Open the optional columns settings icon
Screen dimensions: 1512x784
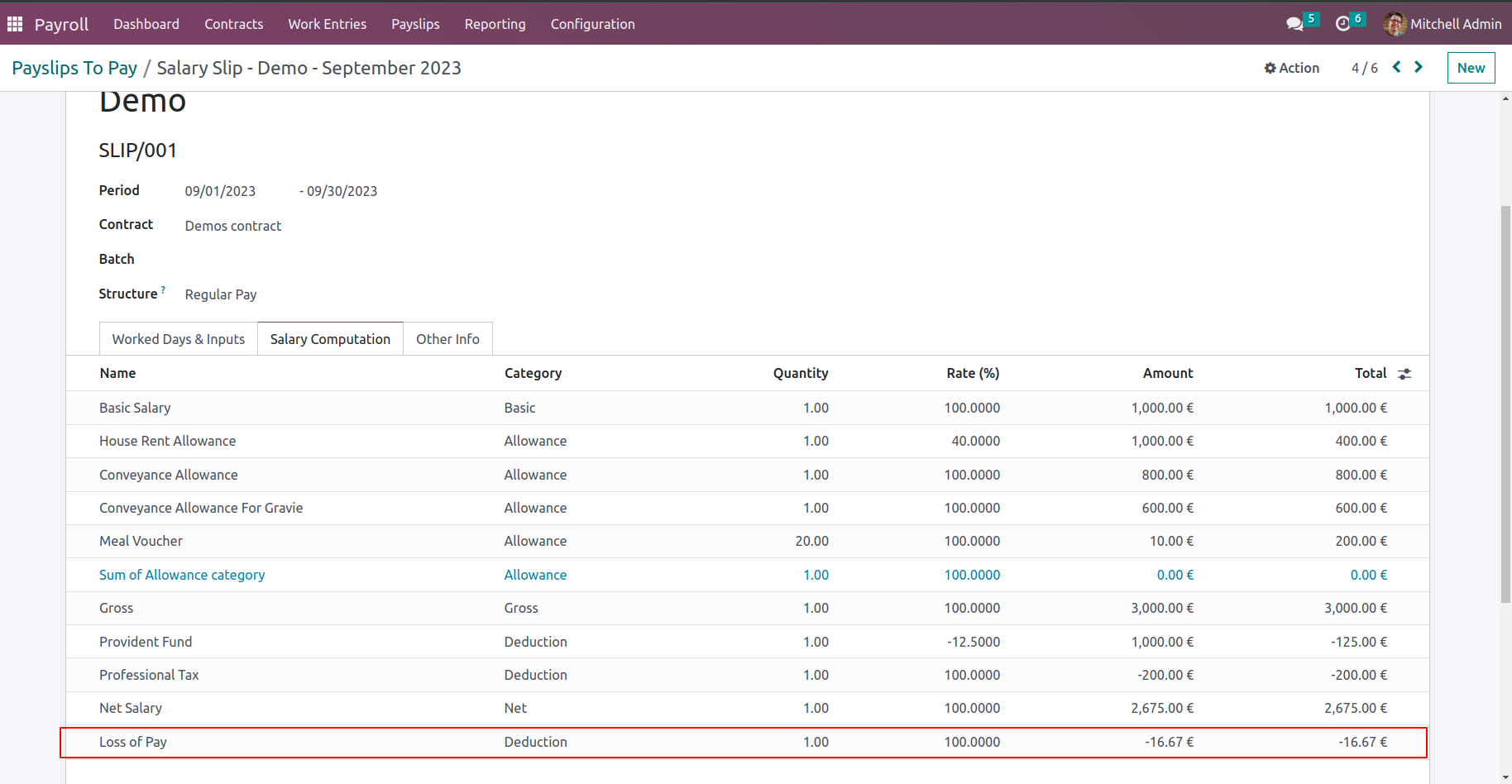tap(1404, 374)
